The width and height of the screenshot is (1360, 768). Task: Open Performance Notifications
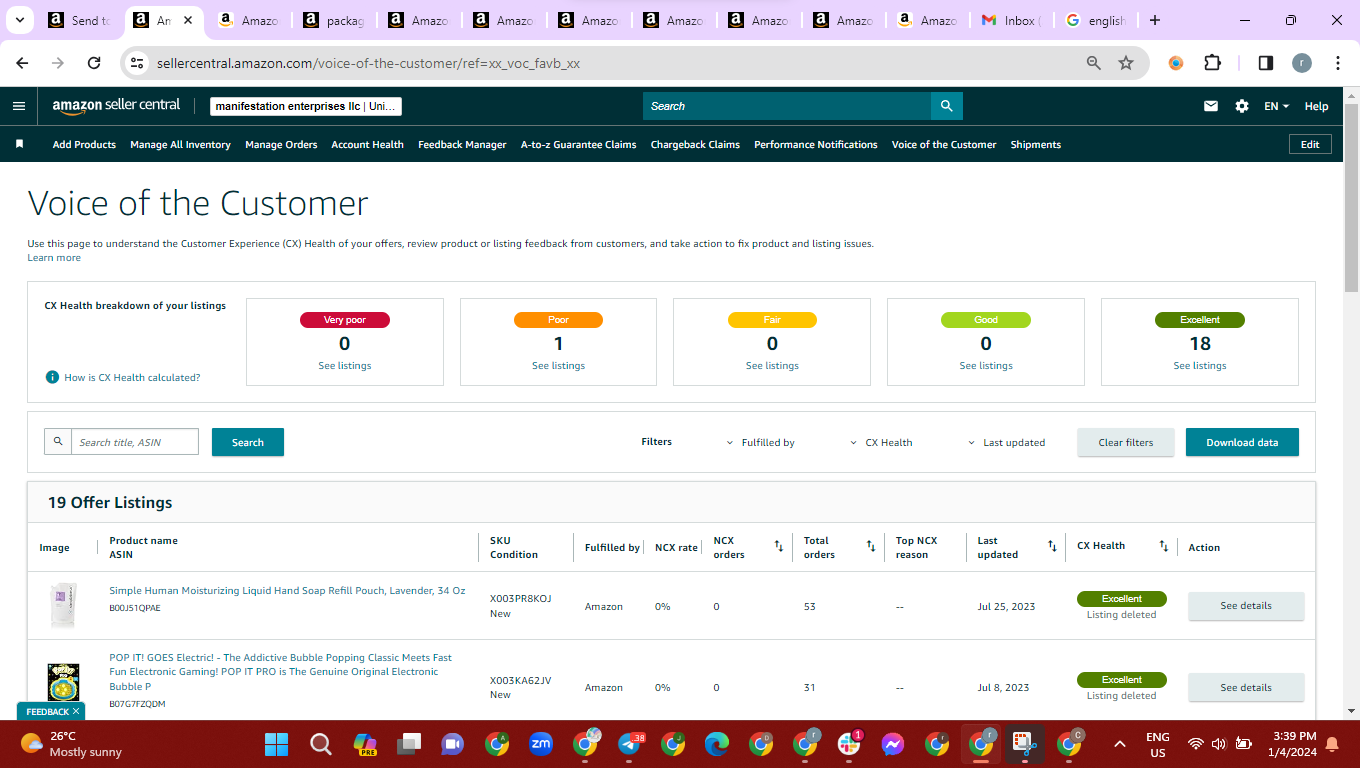coord(816,144)
